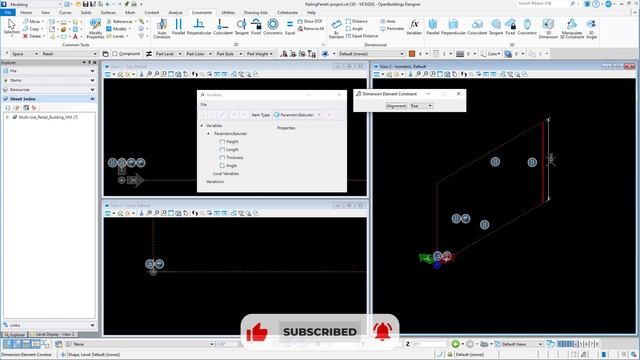Choose the Angle dimension tool
The width and height of the screenshot is (640, 360).
(x=354, y=29)
